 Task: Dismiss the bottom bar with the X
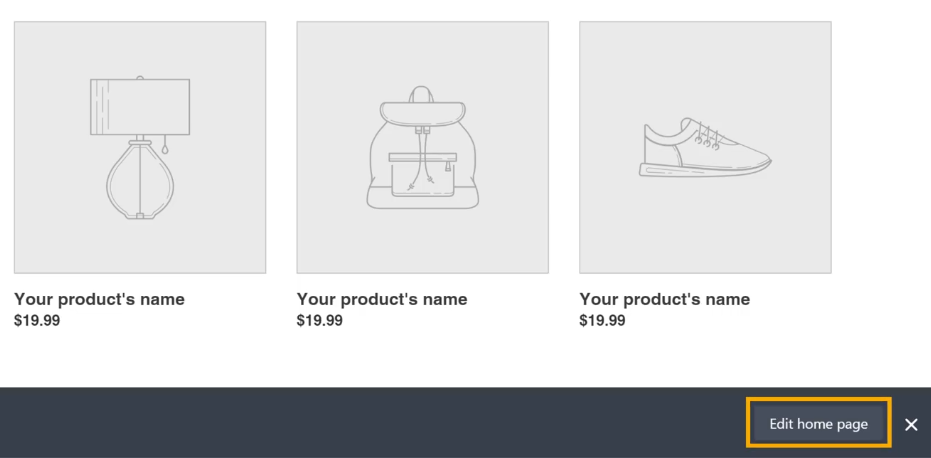910,424
